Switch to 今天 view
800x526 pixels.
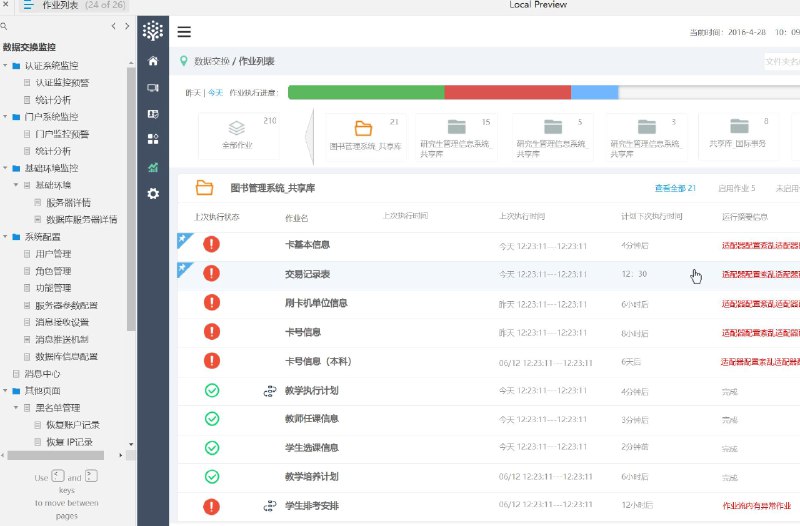pos(215,93)
